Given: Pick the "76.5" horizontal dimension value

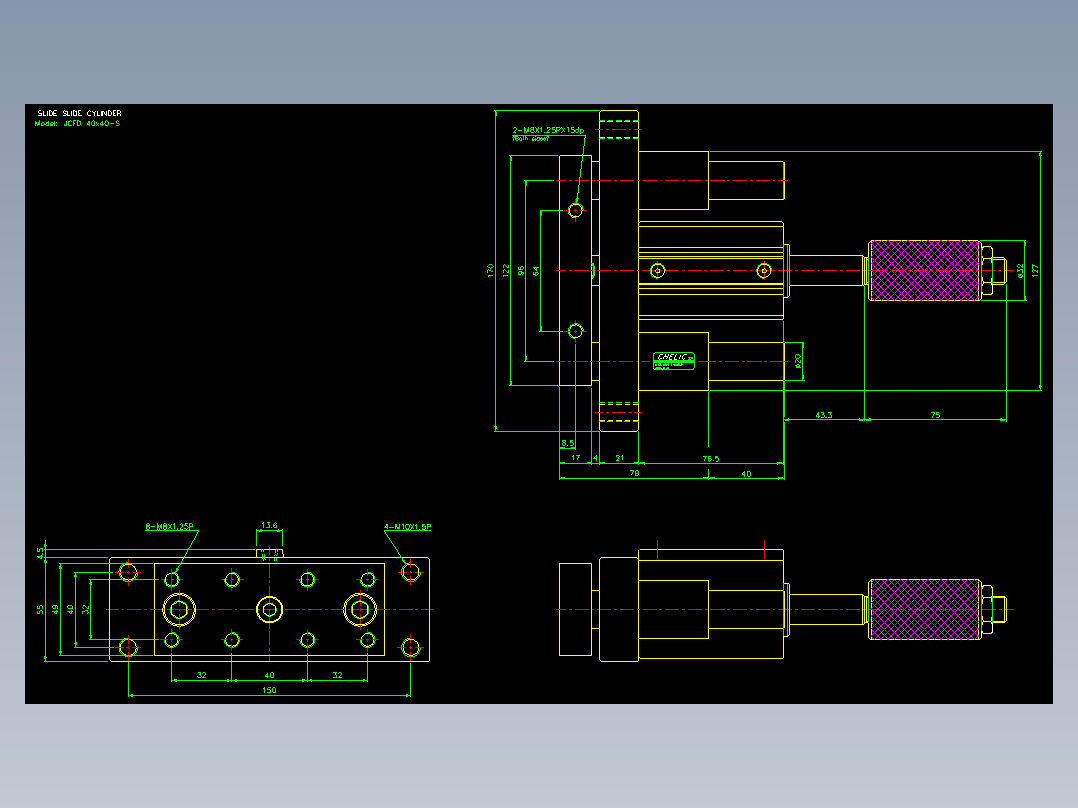Looking at the screenshot, I should click(x=711, y=459).
